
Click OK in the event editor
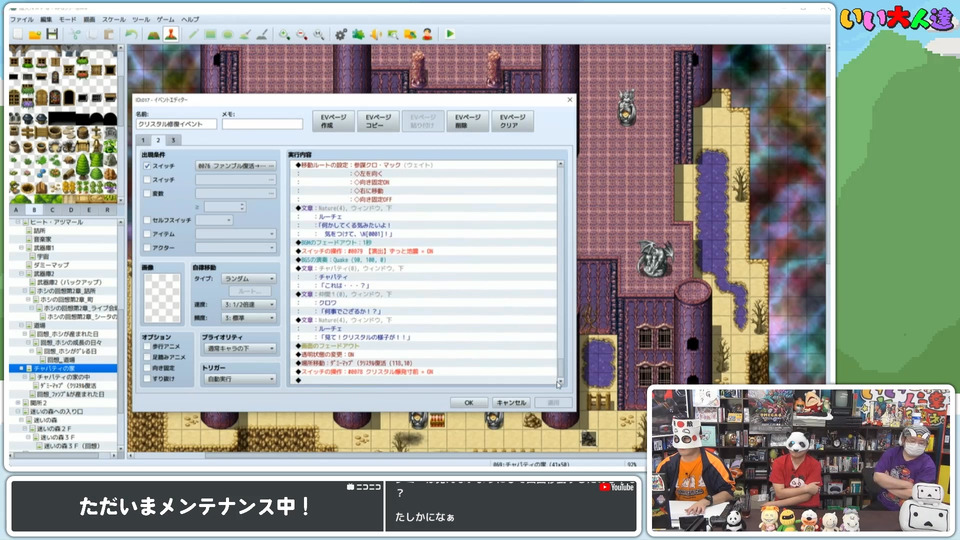tap(468, 402)
